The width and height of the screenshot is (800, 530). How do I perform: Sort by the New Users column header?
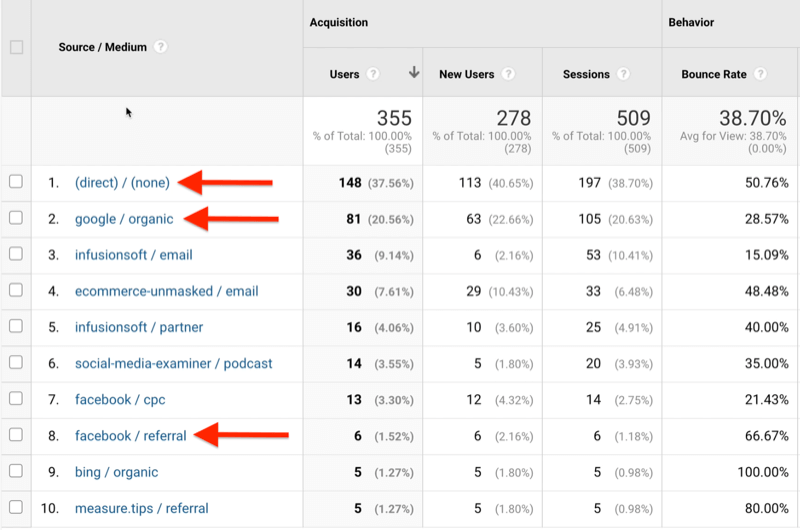click(x=466, y=74)
